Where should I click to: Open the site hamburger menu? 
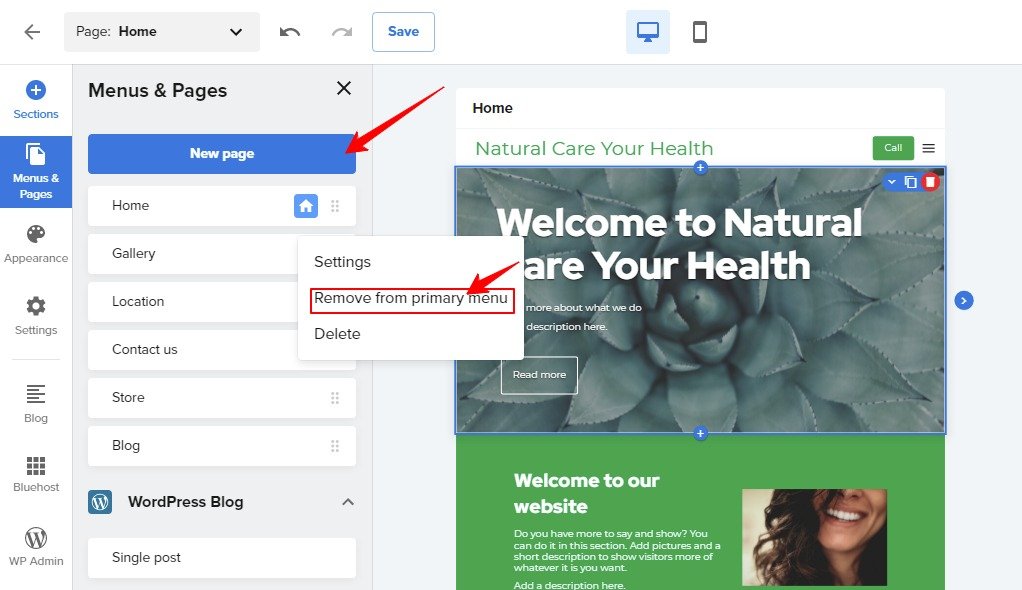click(x=929, y=148)
